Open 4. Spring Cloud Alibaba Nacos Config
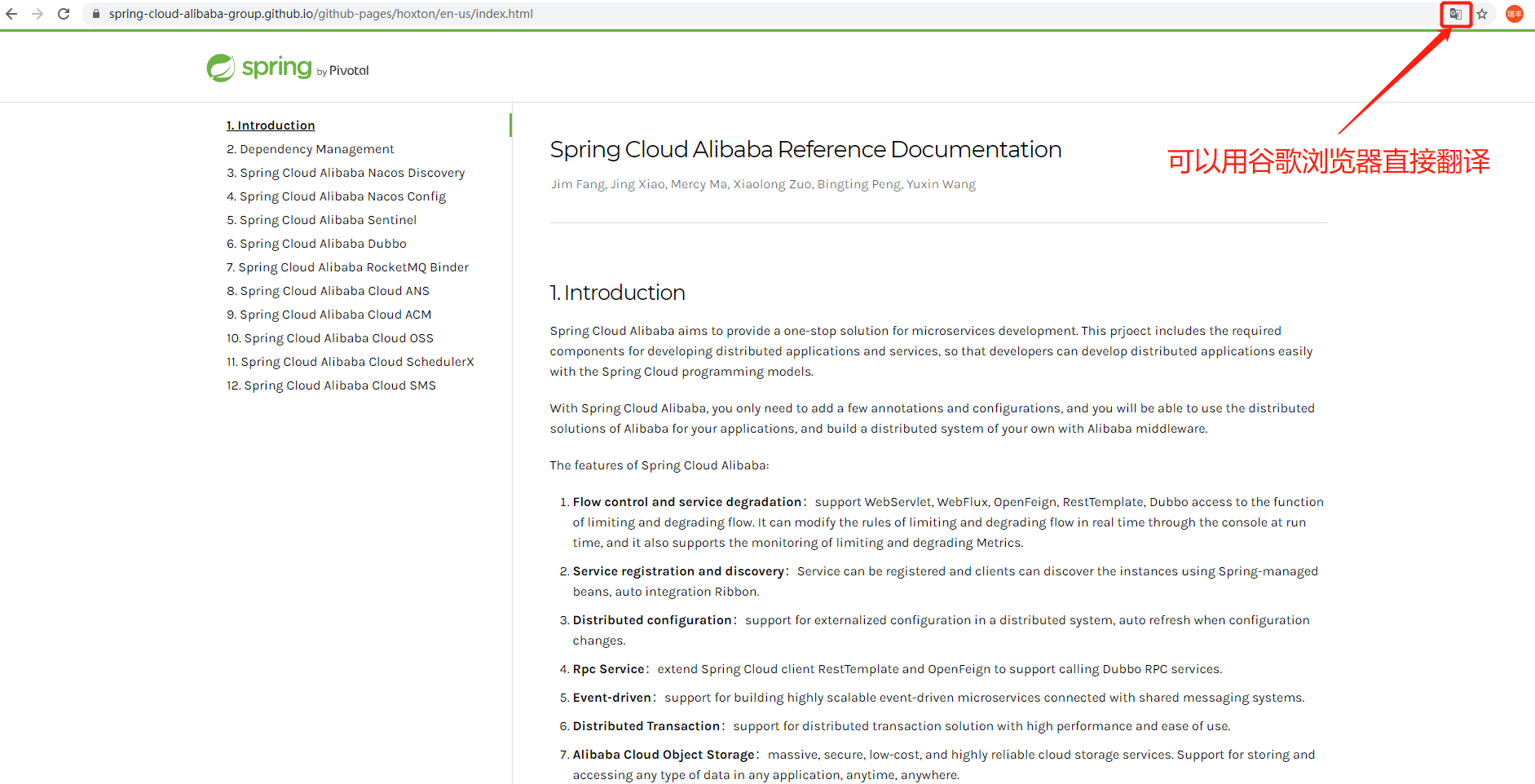Image resolution: width=1535 pixels, height=784 pixels. 336,196
